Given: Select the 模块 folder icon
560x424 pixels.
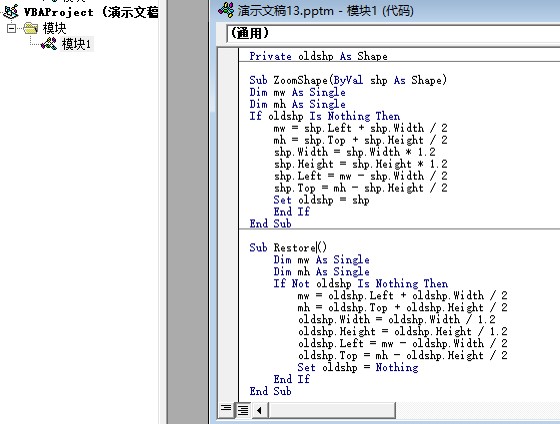Looking at the screenshot, I should coord(31,28).
